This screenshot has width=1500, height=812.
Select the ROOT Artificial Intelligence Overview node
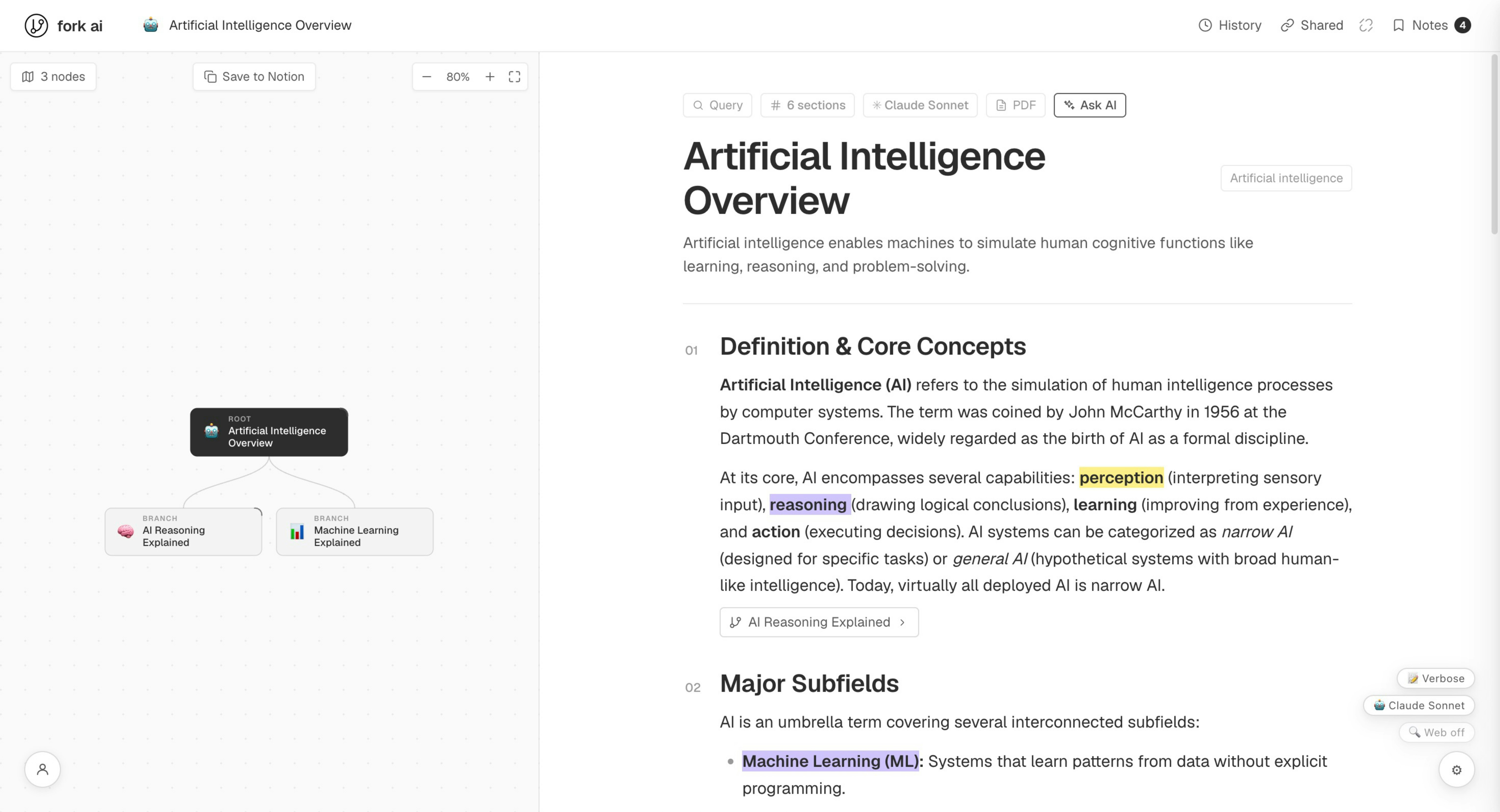(269, 432)
